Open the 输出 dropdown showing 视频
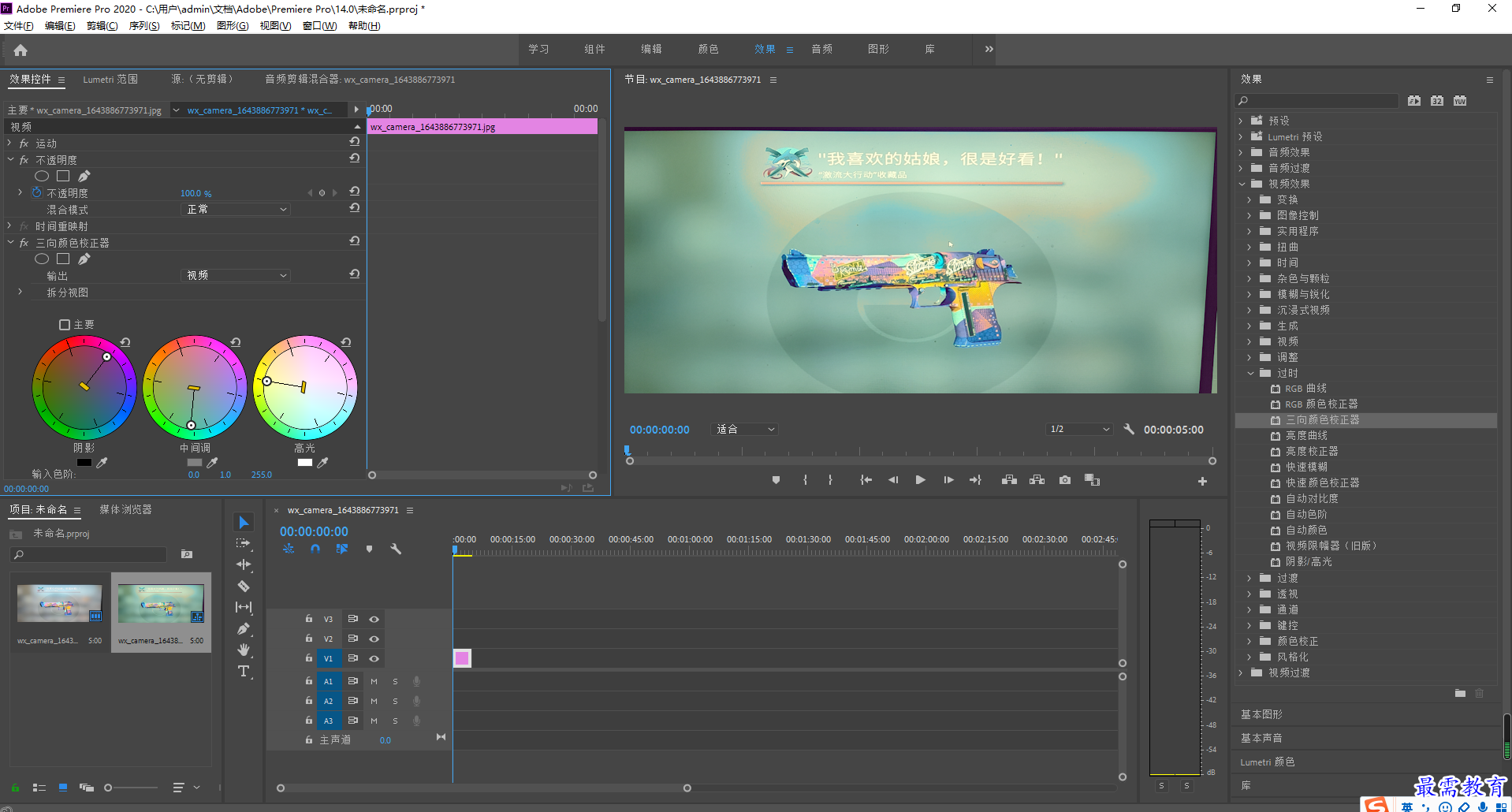The height and width of the screenshot is (812, 1512). click(236, 276)
